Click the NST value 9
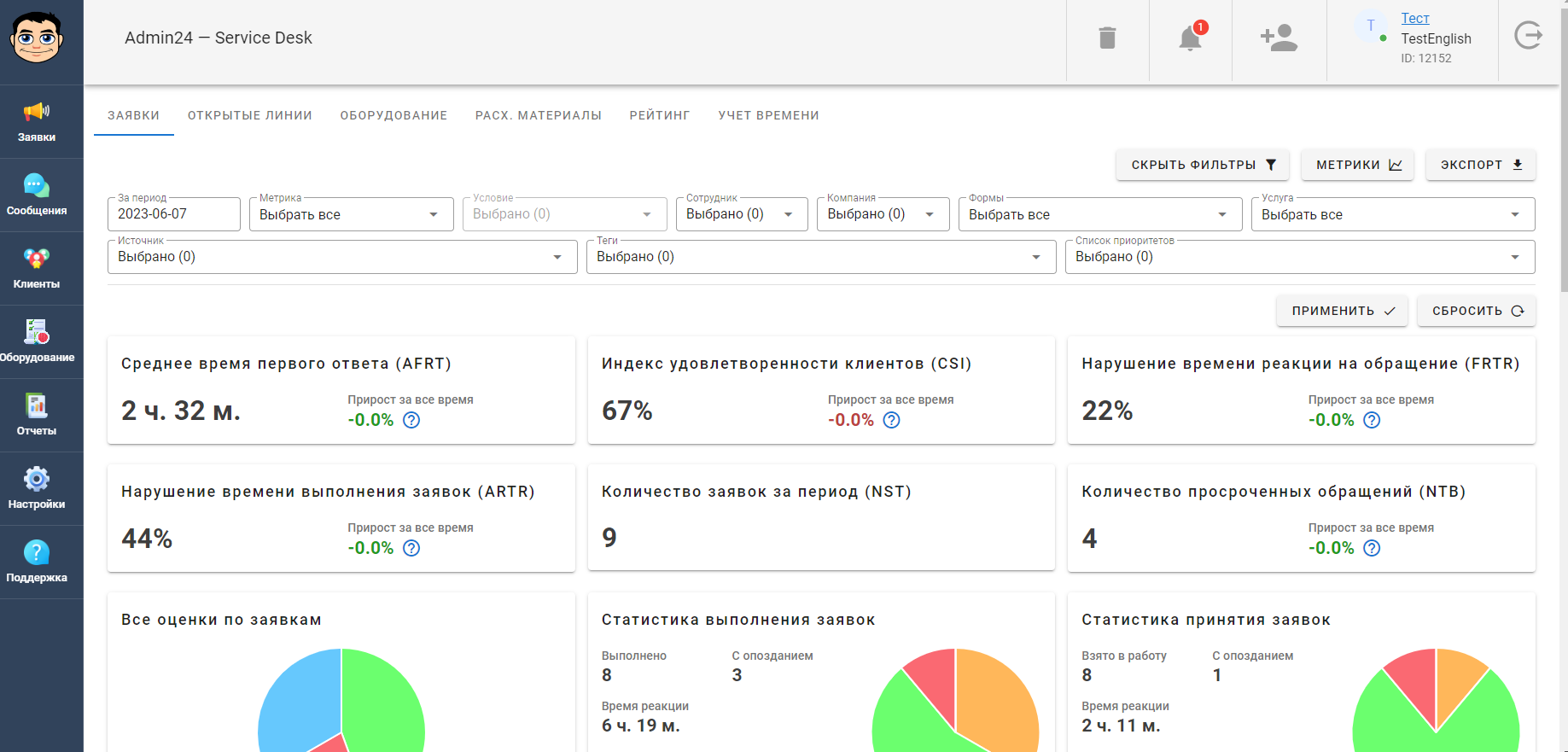The image size is (1568, 752). [609, 538]
